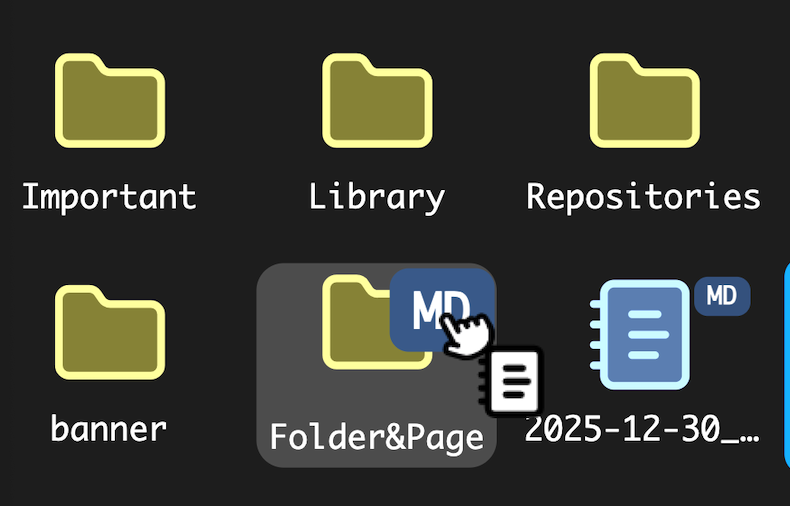Click the "Repositories" text label

pos(643,198)
